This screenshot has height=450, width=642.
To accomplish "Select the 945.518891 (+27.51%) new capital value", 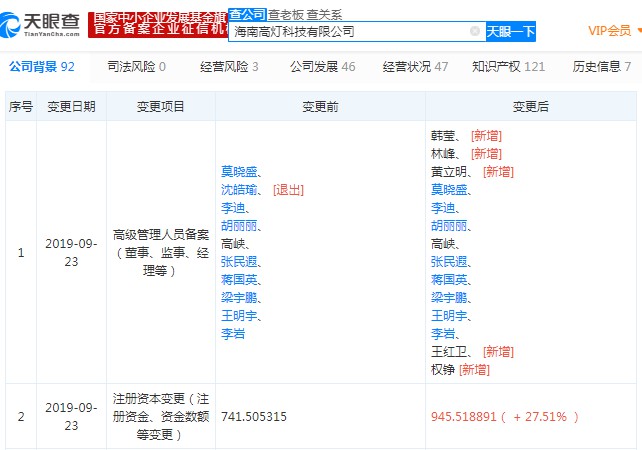I will click(505, 416).
